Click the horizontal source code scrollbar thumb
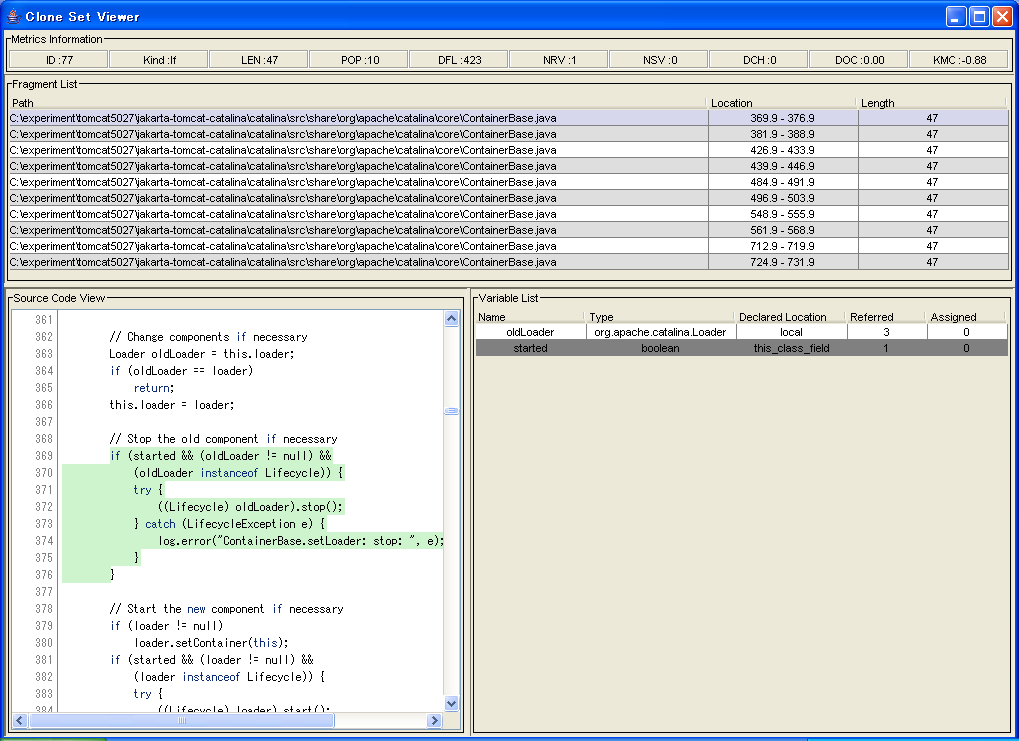This screenshot has width=1019, height=741. point(181,720)
